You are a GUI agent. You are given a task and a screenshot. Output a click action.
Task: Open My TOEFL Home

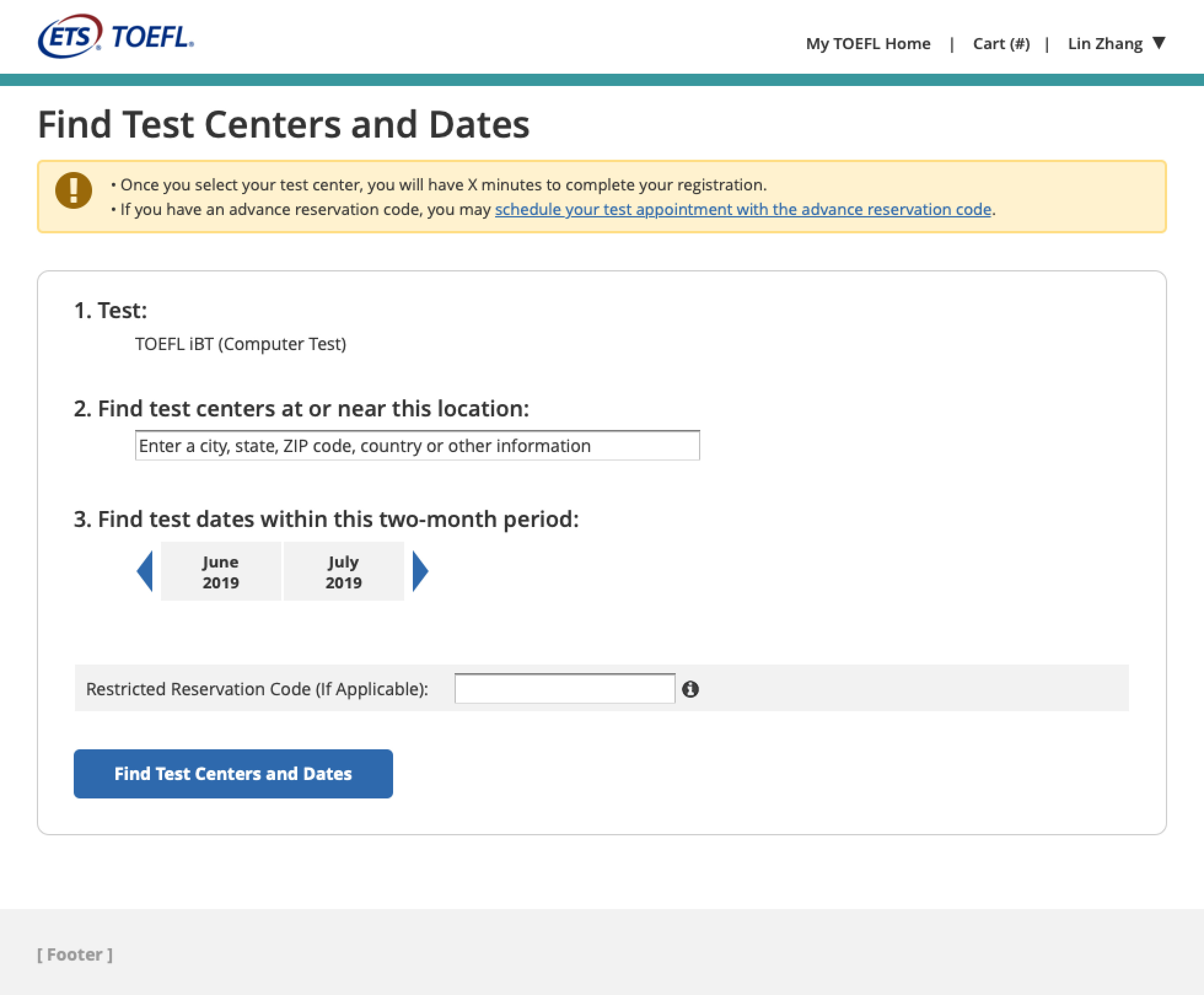(x=868, y=43)
